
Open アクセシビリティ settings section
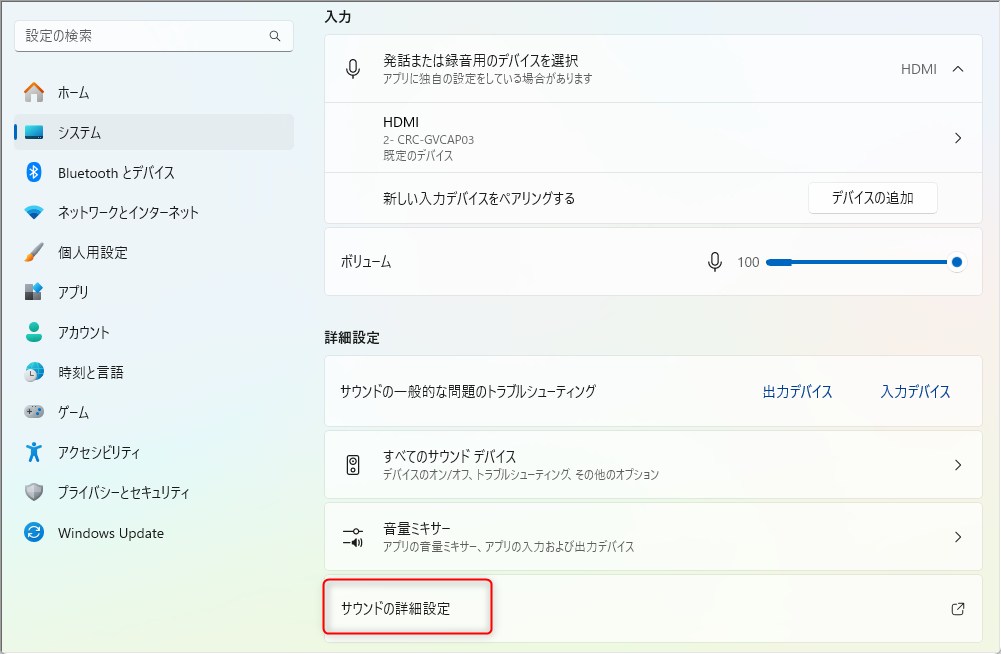click(154, 452)
